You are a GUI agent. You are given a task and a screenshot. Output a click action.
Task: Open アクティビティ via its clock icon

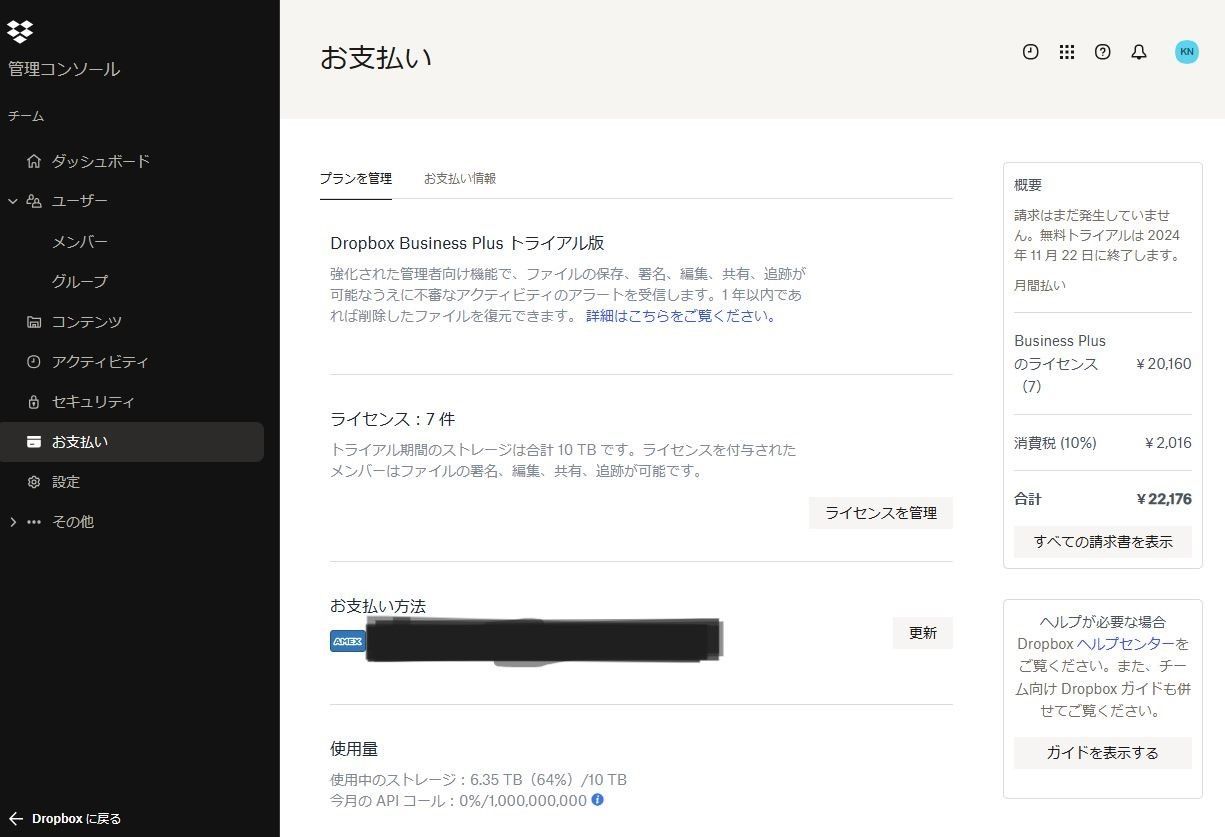[x=34, y=361]
